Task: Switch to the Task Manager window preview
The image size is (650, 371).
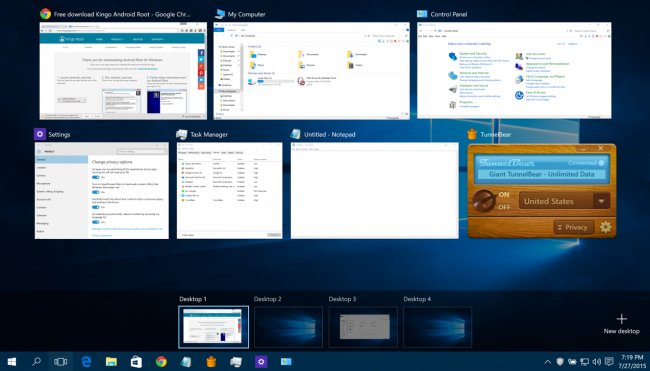Action: [230, 191]
